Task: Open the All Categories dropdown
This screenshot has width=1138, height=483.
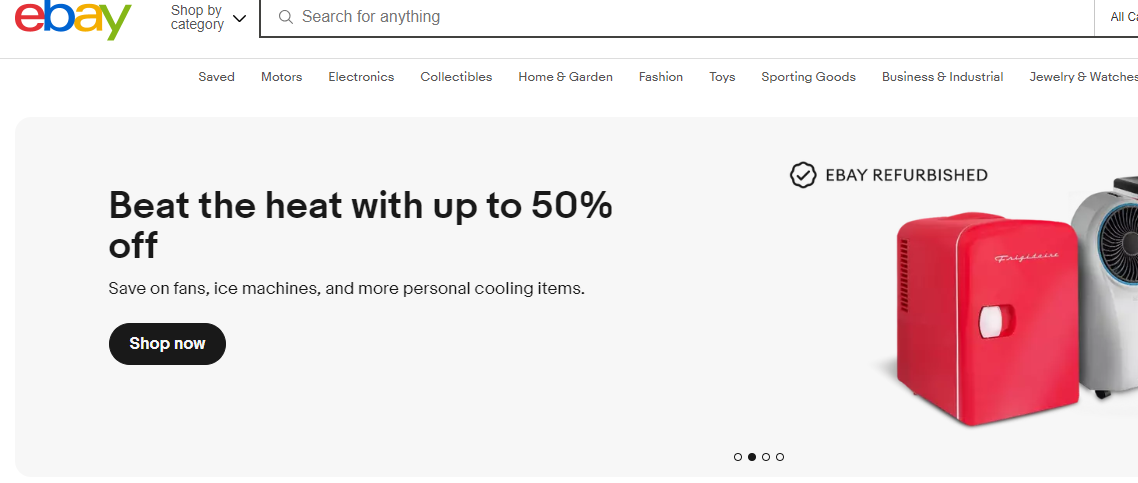Action: point(1122,17)
